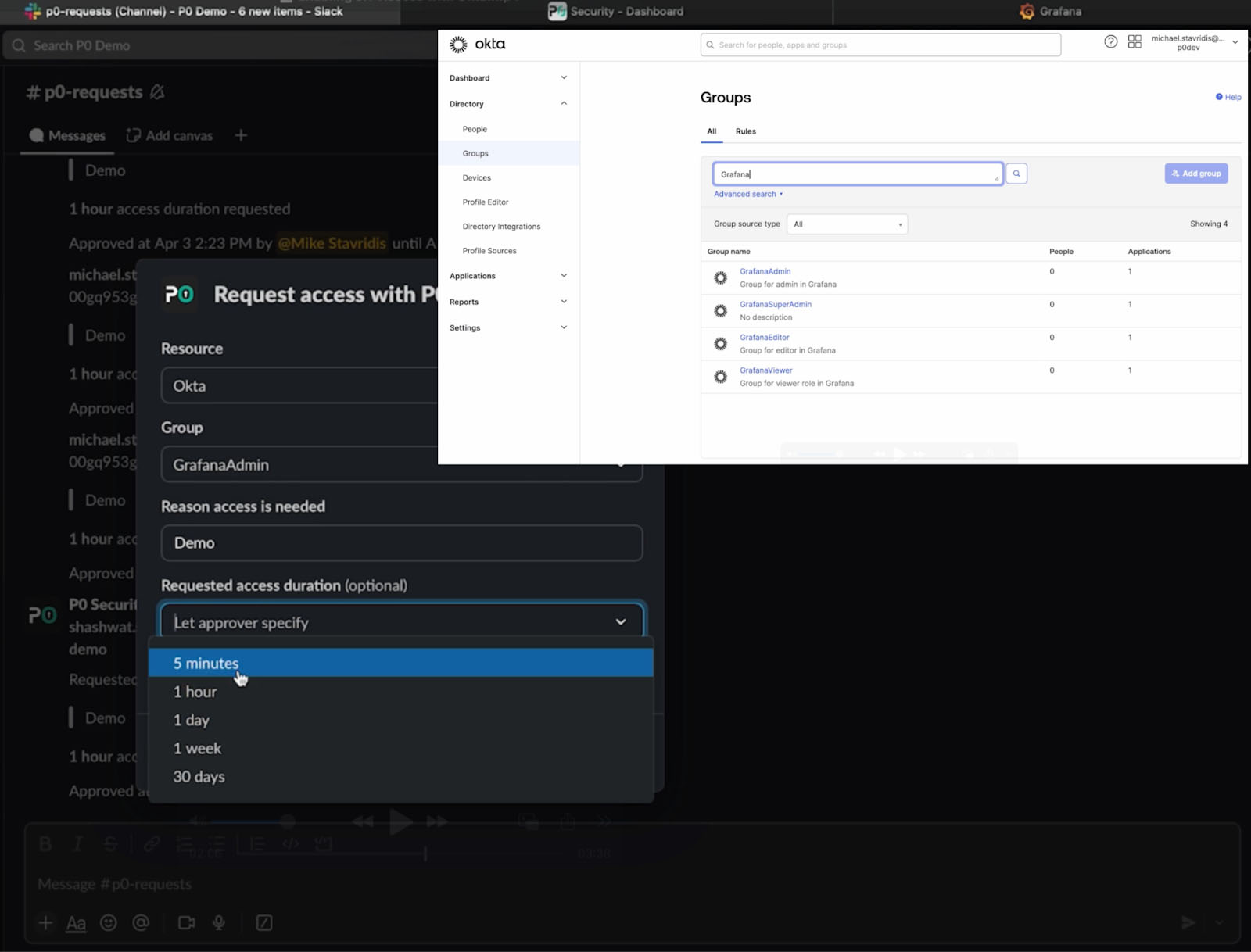Switch to the Rules tab in Groups

(x=745, y=131)
